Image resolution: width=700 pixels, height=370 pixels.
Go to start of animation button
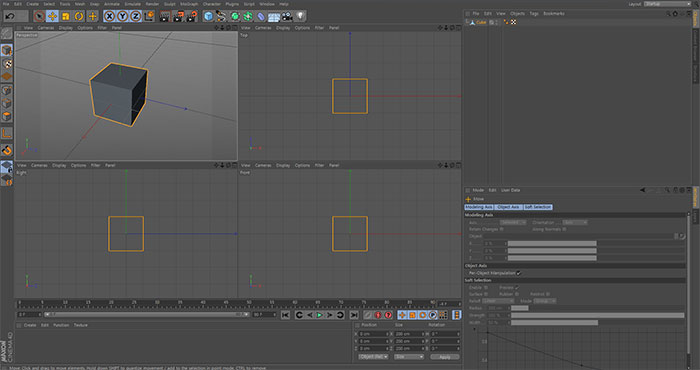tap(285, 315)
